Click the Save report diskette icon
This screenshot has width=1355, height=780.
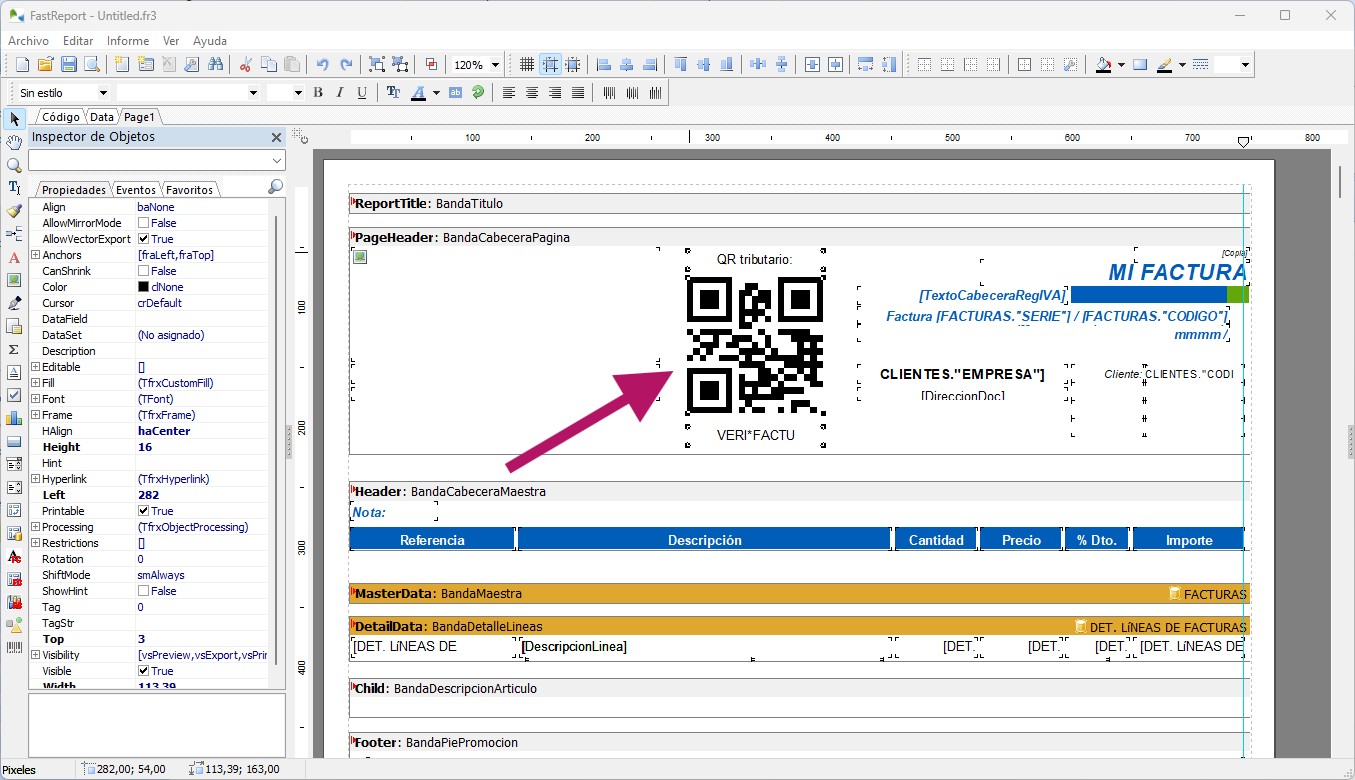coord(69,65)
